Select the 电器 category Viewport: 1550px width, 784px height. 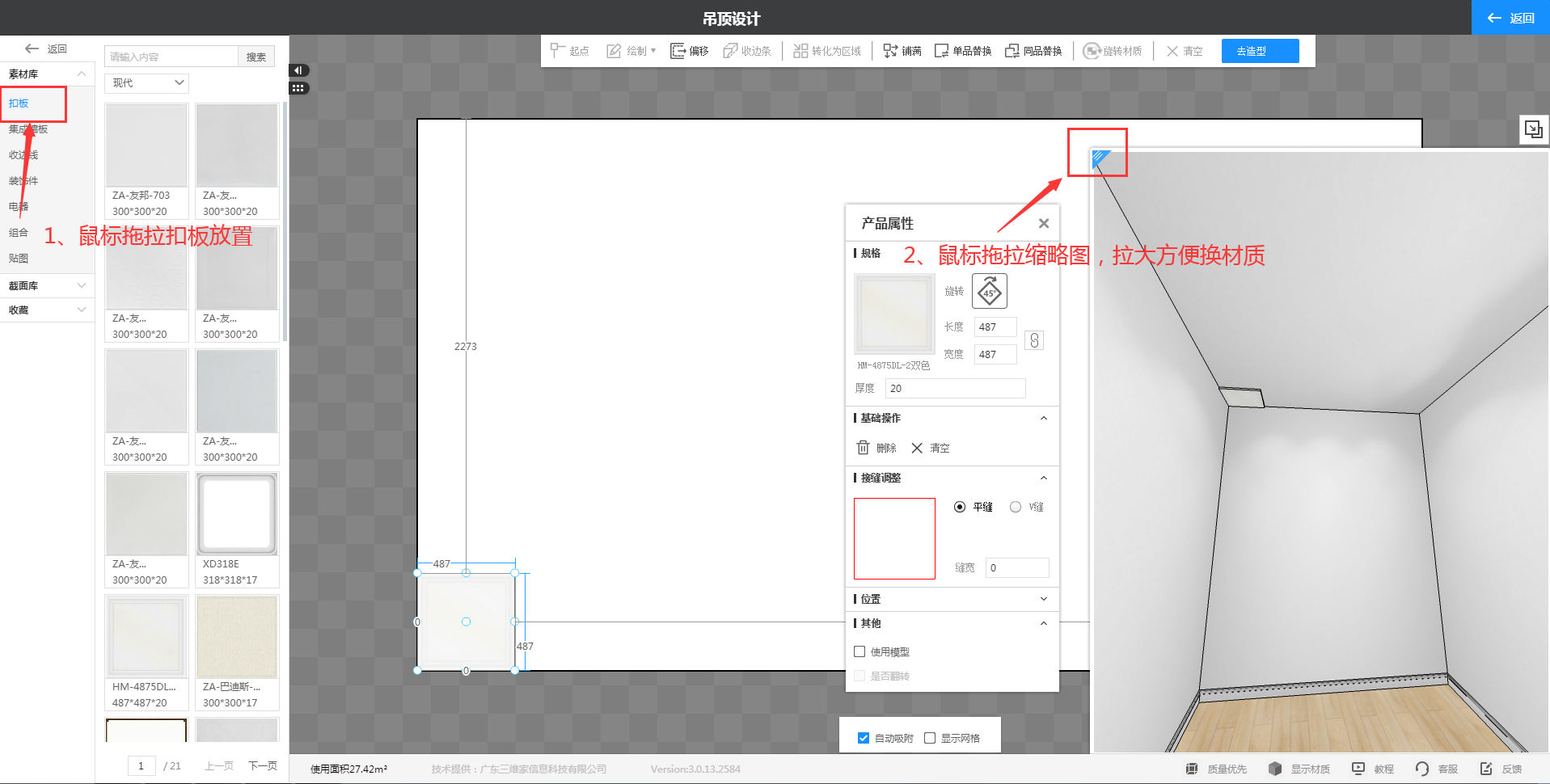click(19, 207)
